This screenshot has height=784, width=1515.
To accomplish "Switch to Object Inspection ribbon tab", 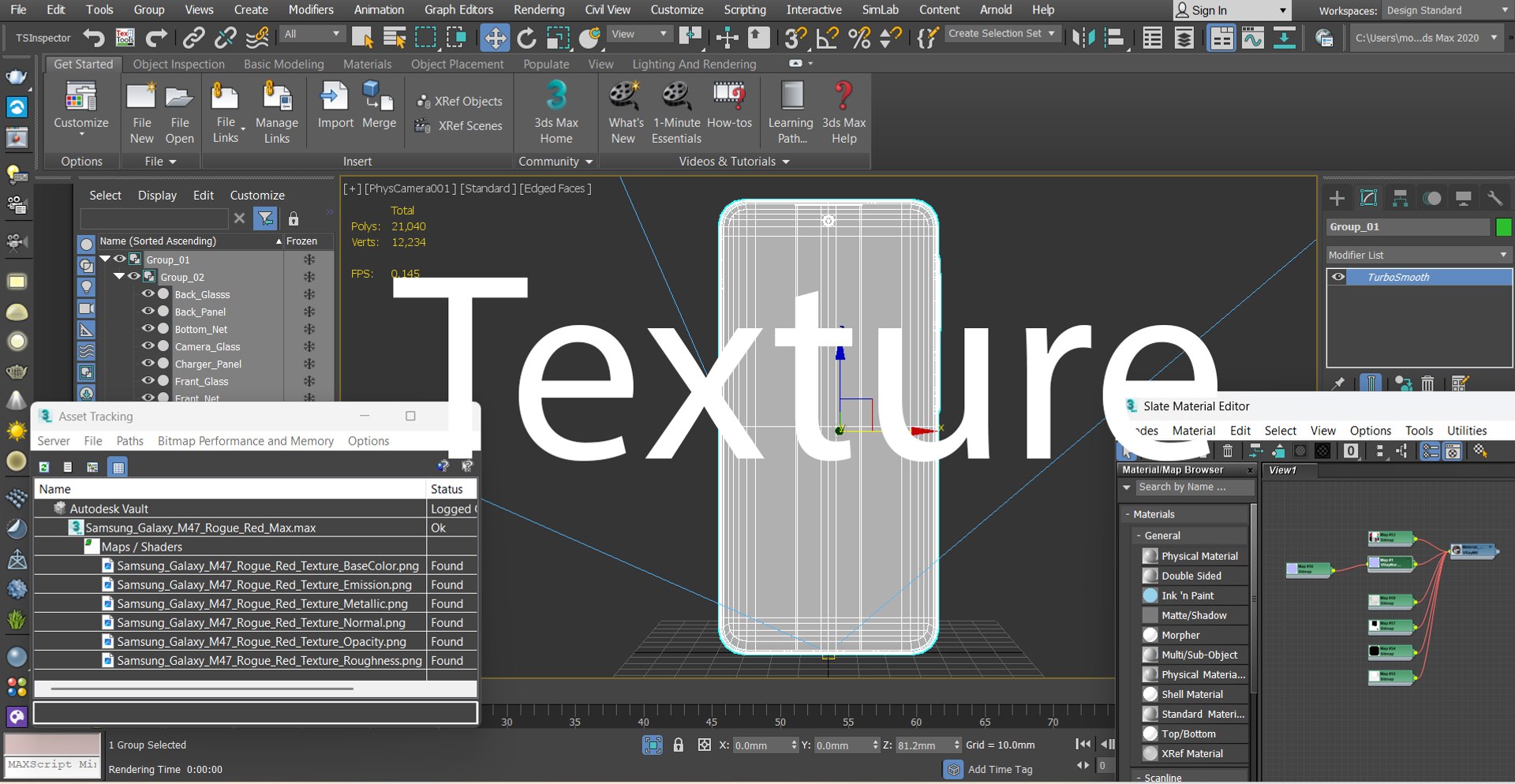I will pos(178,64).
